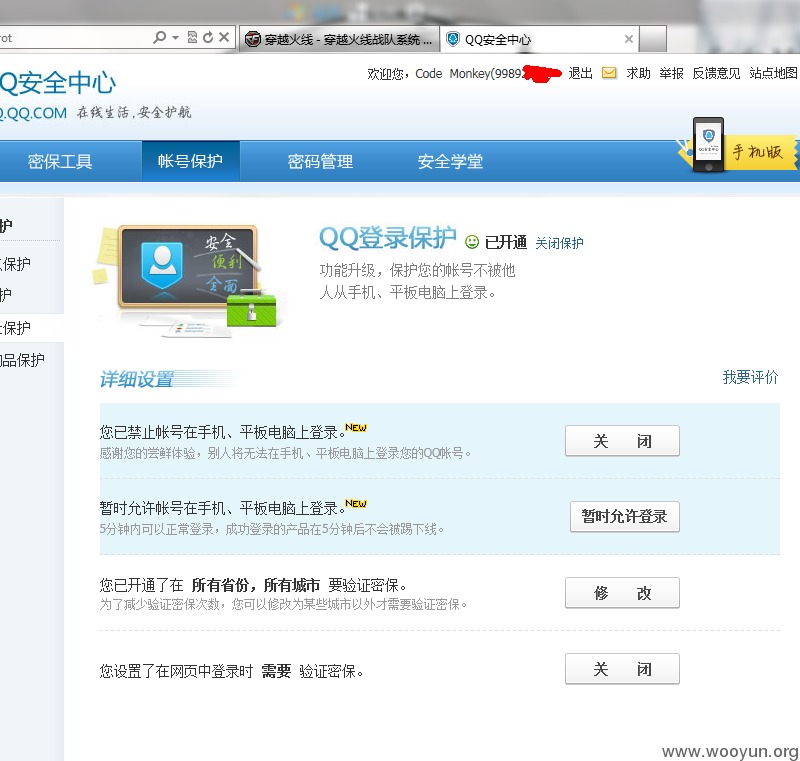Open a new blank browser tab
800x761 pixels.
[x=653, y=39]
